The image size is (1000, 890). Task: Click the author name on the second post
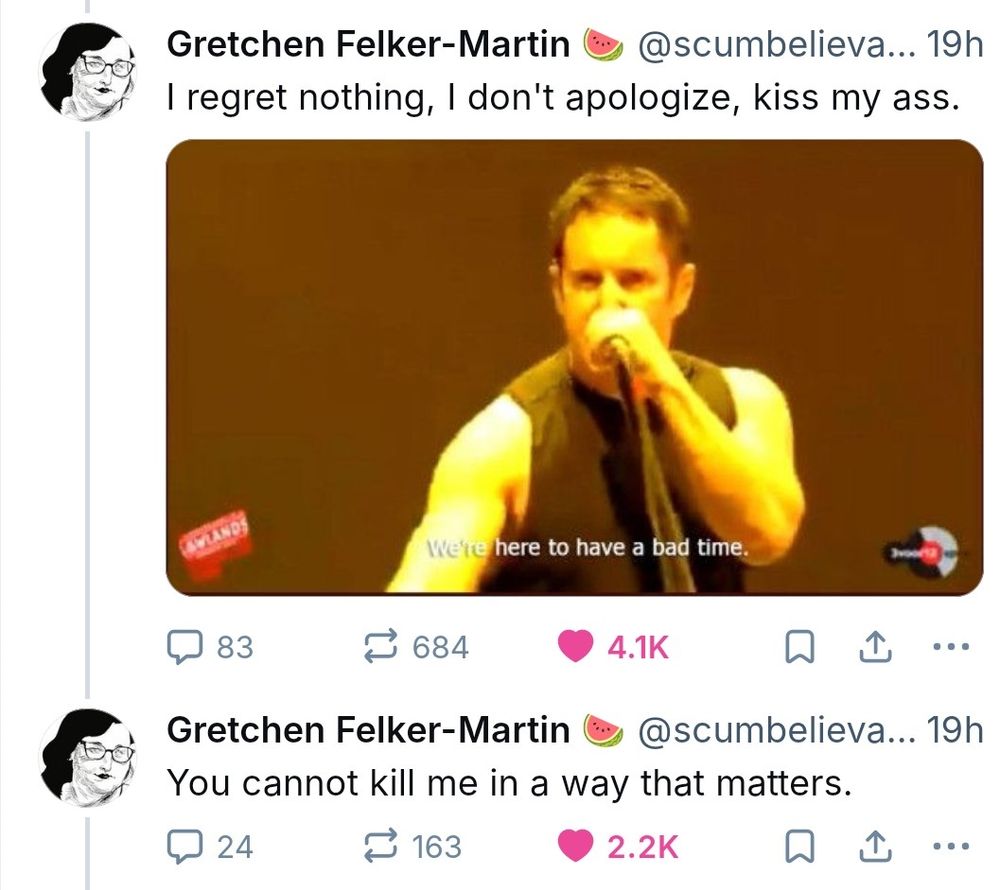click(x=368, y=730)
